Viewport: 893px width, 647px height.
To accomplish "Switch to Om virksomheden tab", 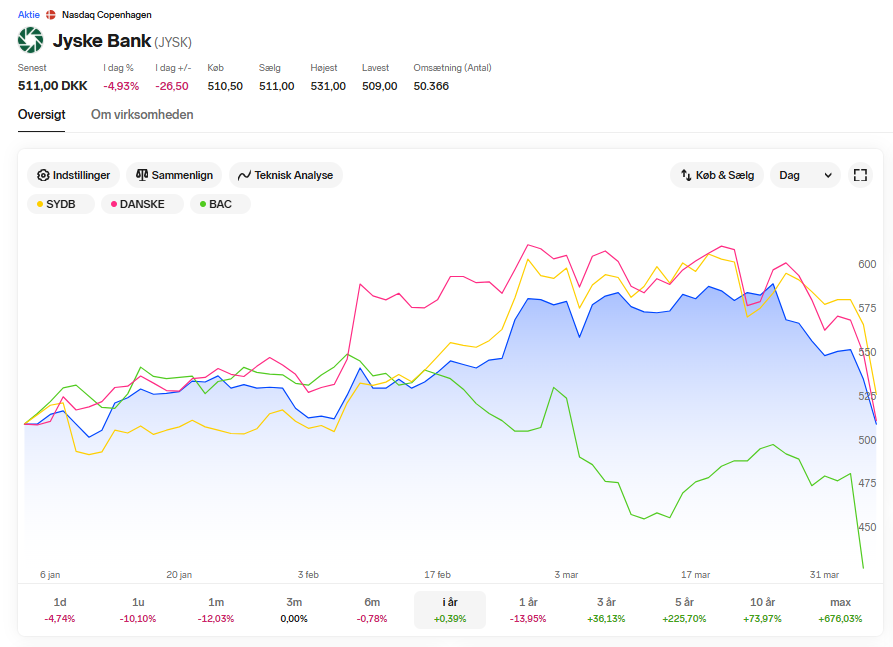I will pyautogui.click(x=142, y=114).
